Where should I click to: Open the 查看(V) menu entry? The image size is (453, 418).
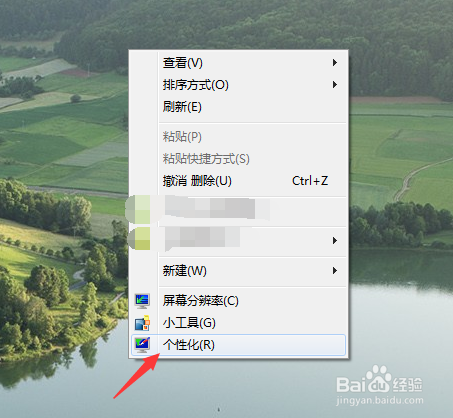coord(238,63)
